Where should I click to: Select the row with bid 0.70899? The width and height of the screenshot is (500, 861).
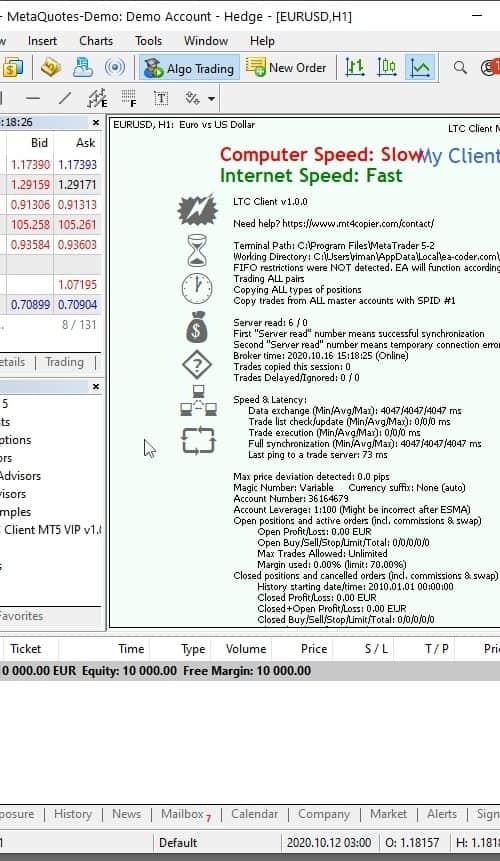click(x=50, y=305)
